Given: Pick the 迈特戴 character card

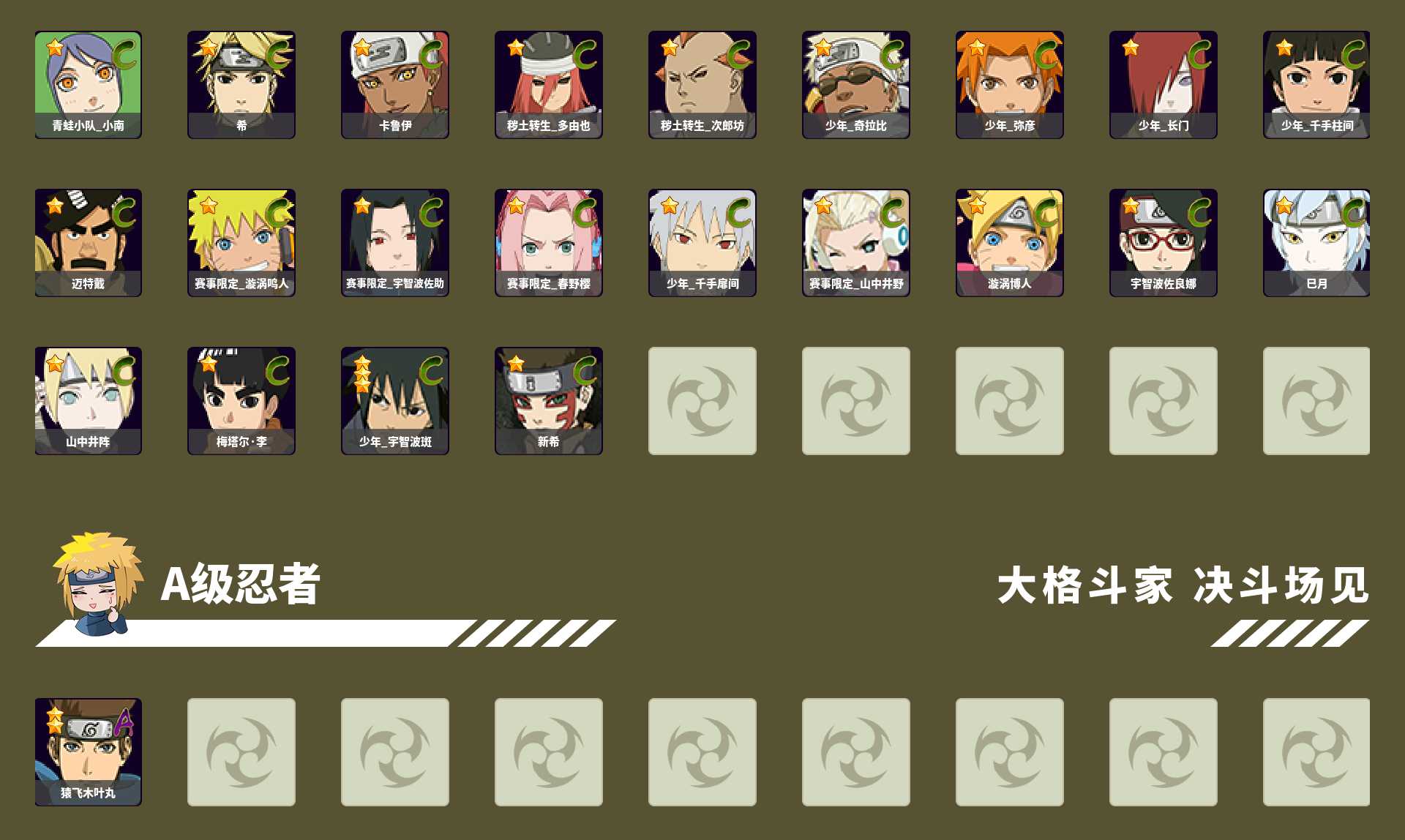Looking at the screenshot, I should 88,243.
